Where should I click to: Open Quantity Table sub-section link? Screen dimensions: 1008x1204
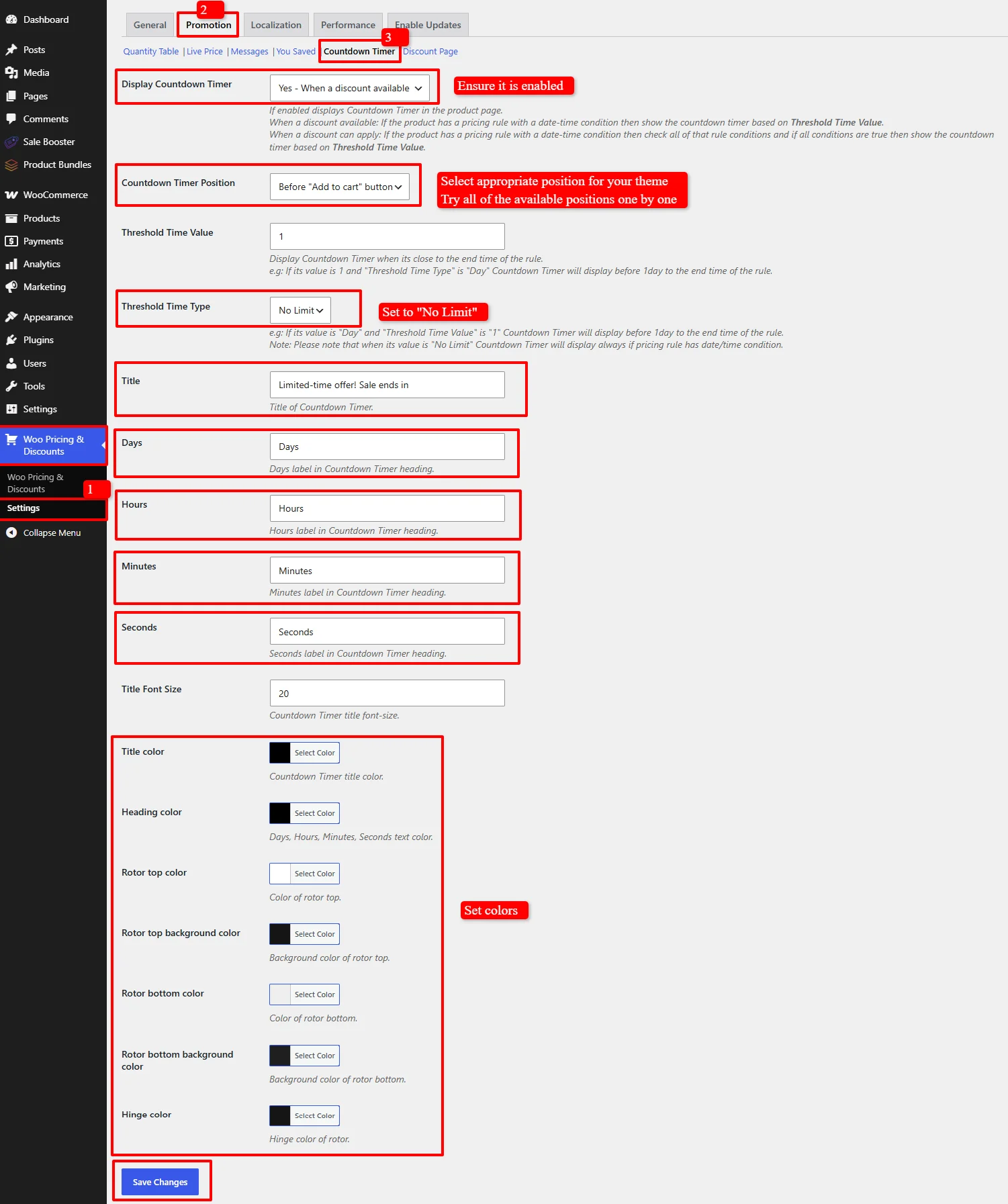click(x=151, y=52)
